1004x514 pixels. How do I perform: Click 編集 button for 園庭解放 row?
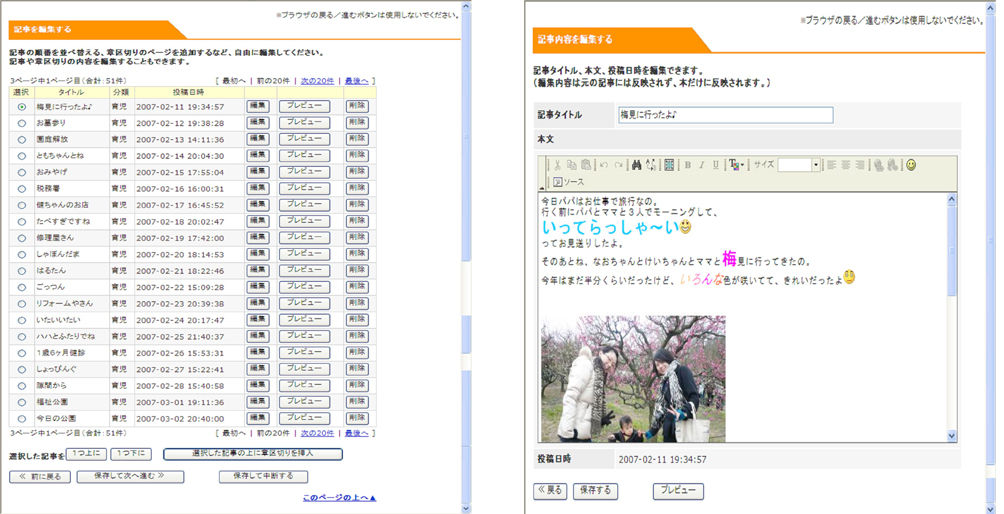pyautogui.click(x=258, y=139)
